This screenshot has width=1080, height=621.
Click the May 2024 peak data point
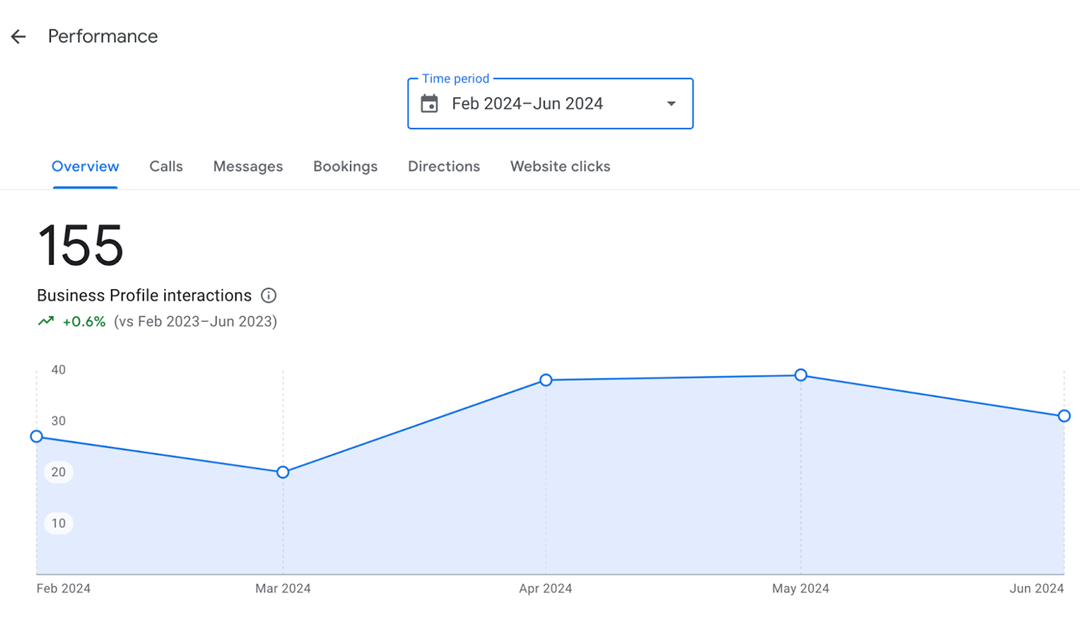(801, 375)
